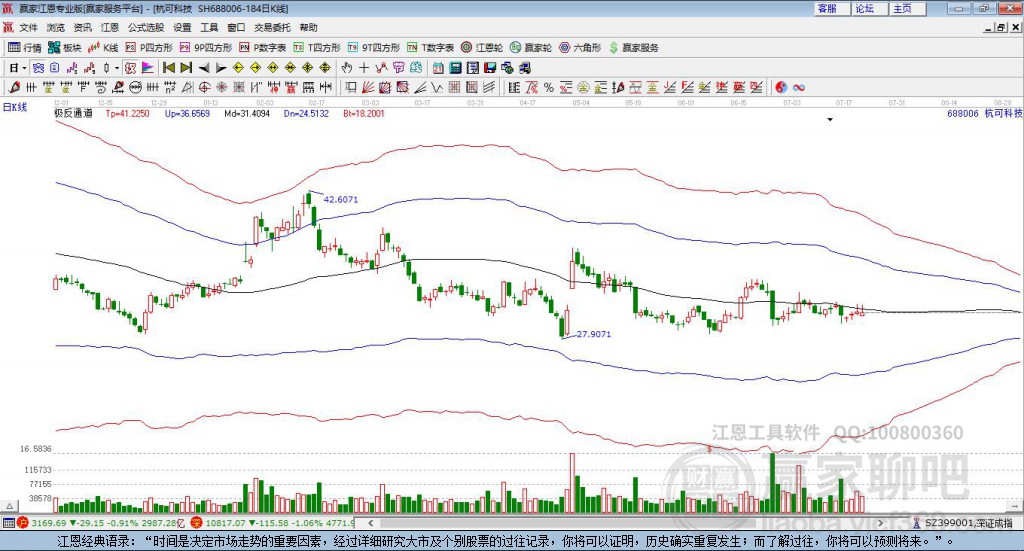Open the calculator icon
This screenshot has height=551, width=1024.
(456, 68)
